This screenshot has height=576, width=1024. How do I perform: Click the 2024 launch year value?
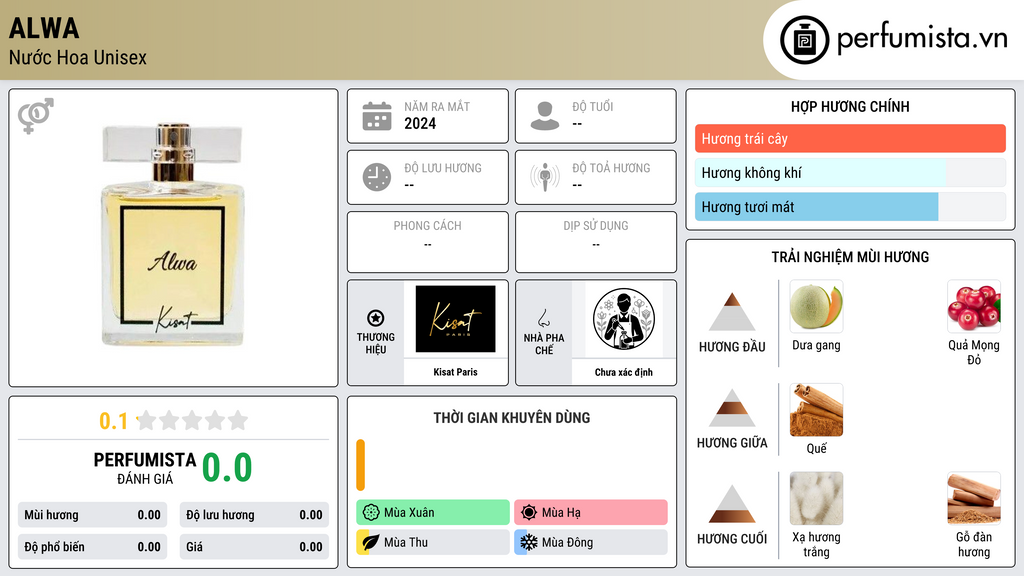pyautogui.click(x=420, y=123)
